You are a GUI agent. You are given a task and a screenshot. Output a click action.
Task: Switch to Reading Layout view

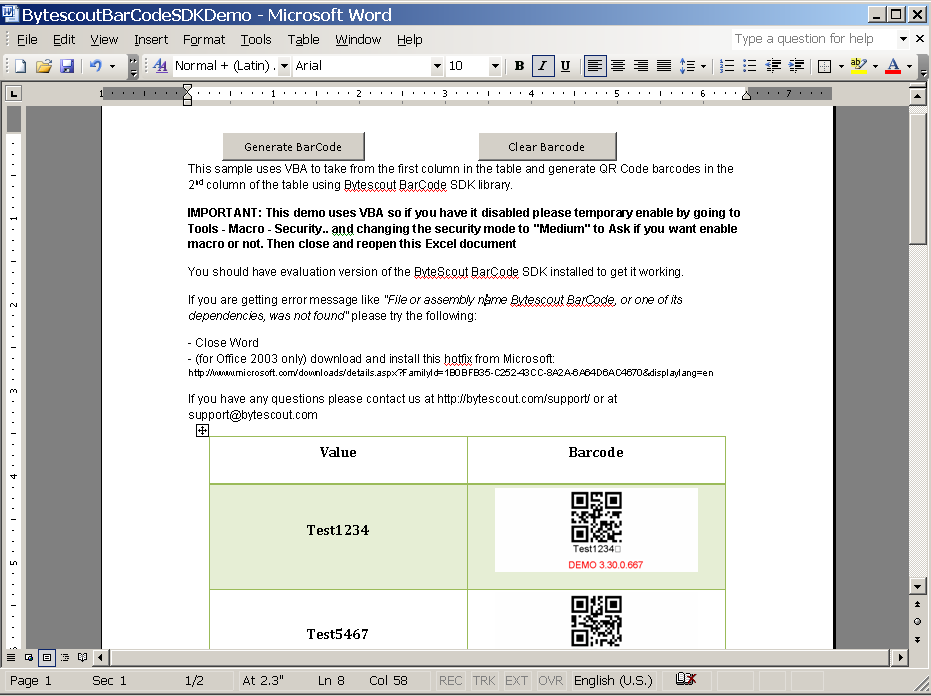83,657
